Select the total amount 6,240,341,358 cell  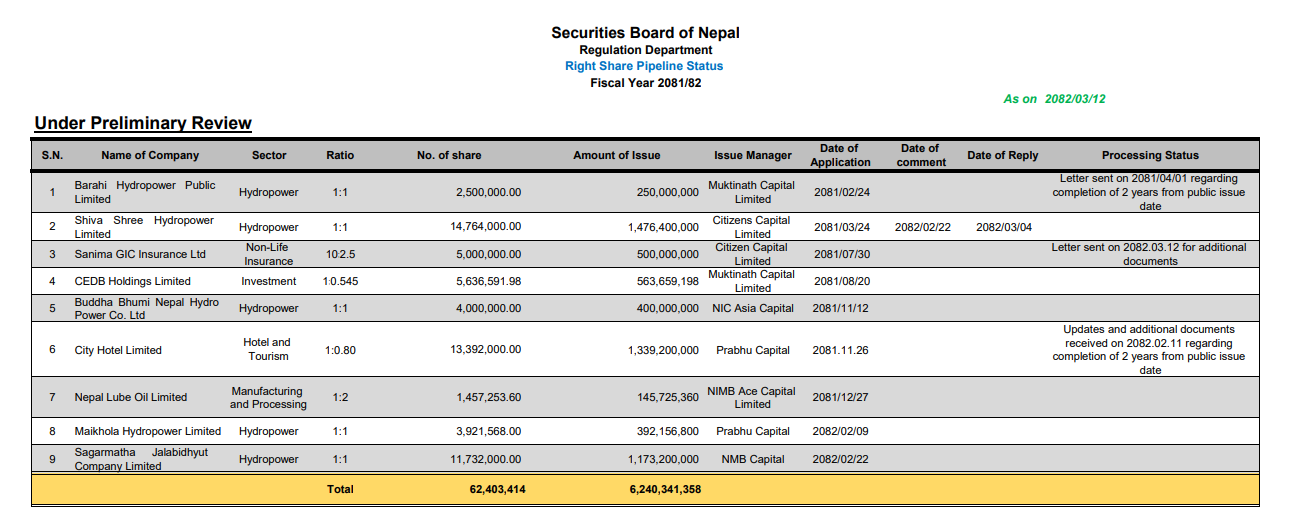point(665,489)
